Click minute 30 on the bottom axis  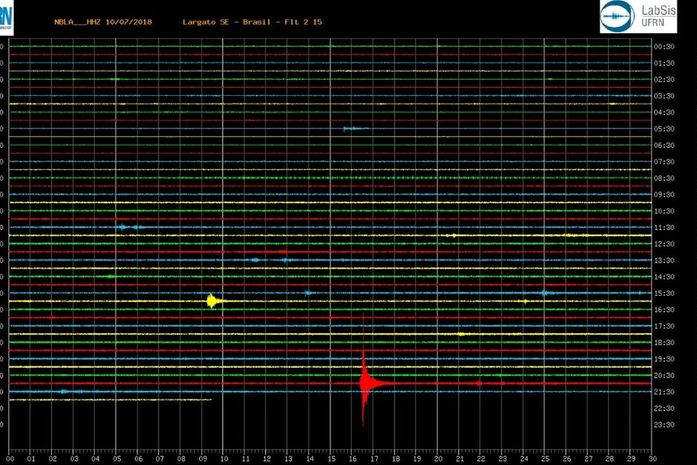click(x=653, y=459)
